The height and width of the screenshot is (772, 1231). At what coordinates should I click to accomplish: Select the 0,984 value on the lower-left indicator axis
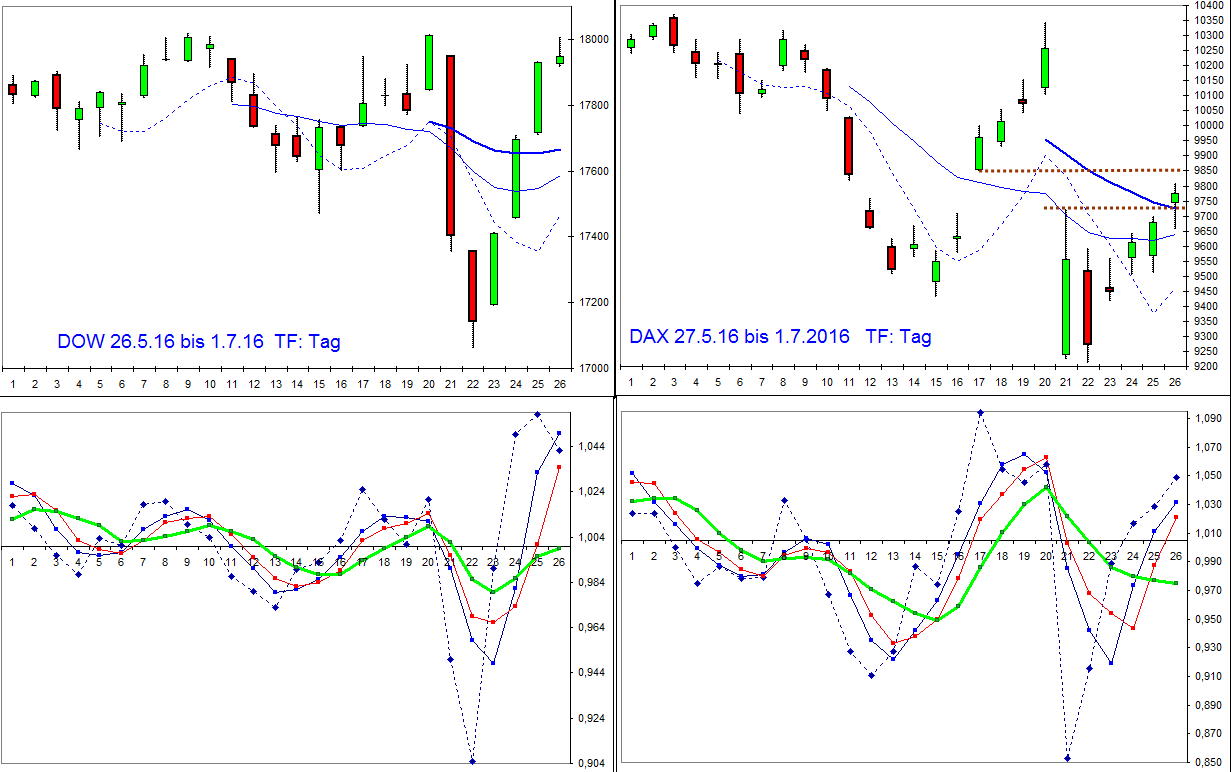click(x=591, y=583)
